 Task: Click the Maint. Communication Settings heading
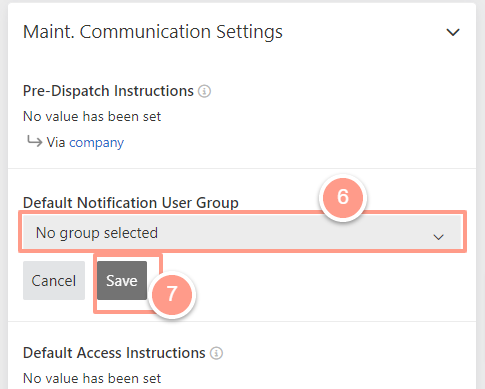pos(153,32)
